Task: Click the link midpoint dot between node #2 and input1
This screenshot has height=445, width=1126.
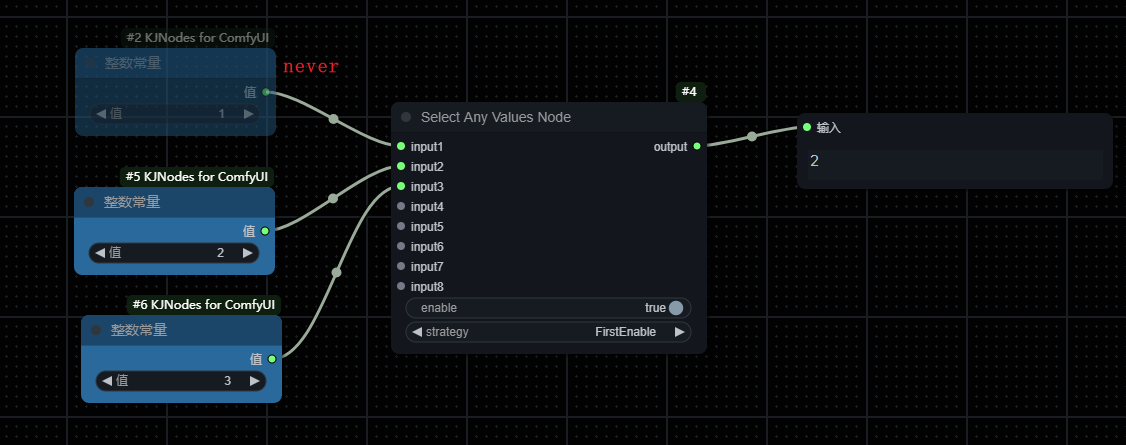Action: coord(333,119)
